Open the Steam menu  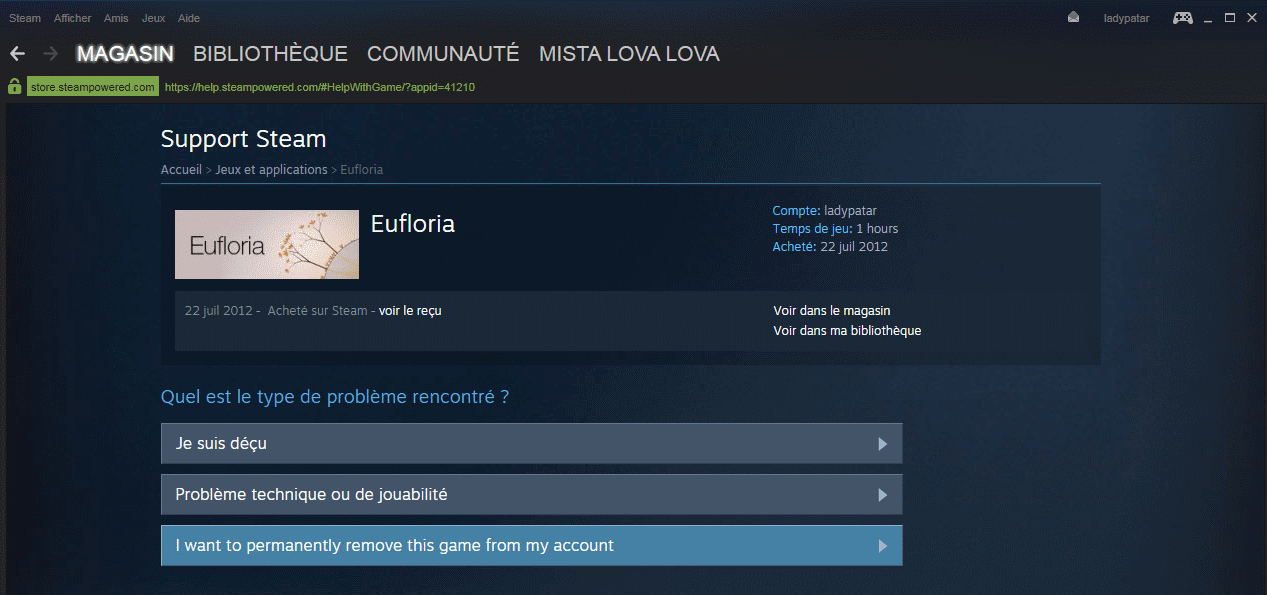[25, 18]
